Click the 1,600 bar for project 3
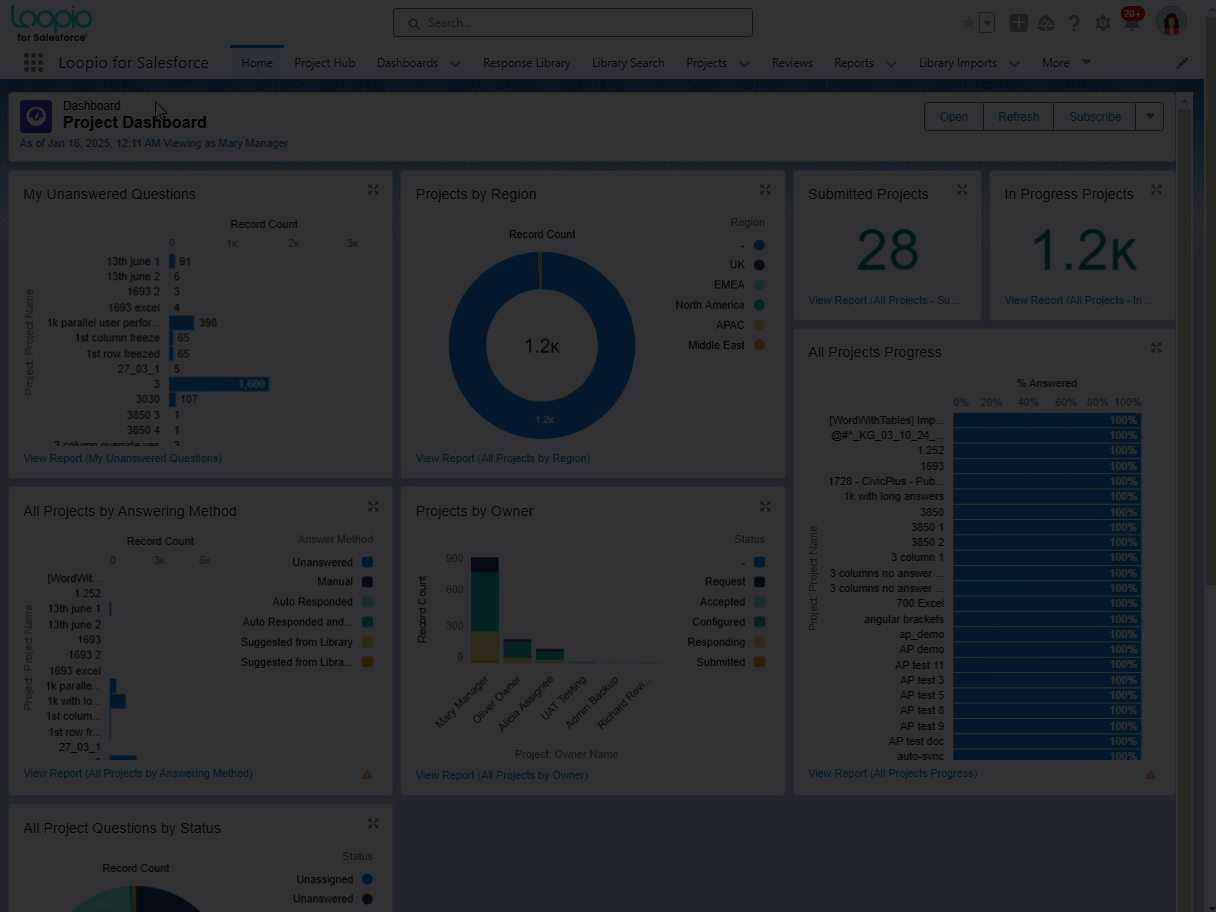Image resolution: width=1216 pixels, height=912 pixels. 219,384
